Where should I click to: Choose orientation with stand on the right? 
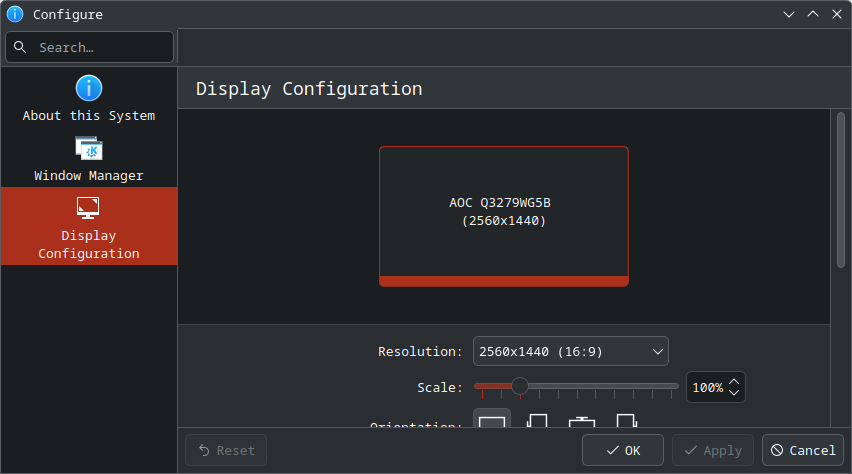pos(627,420)
